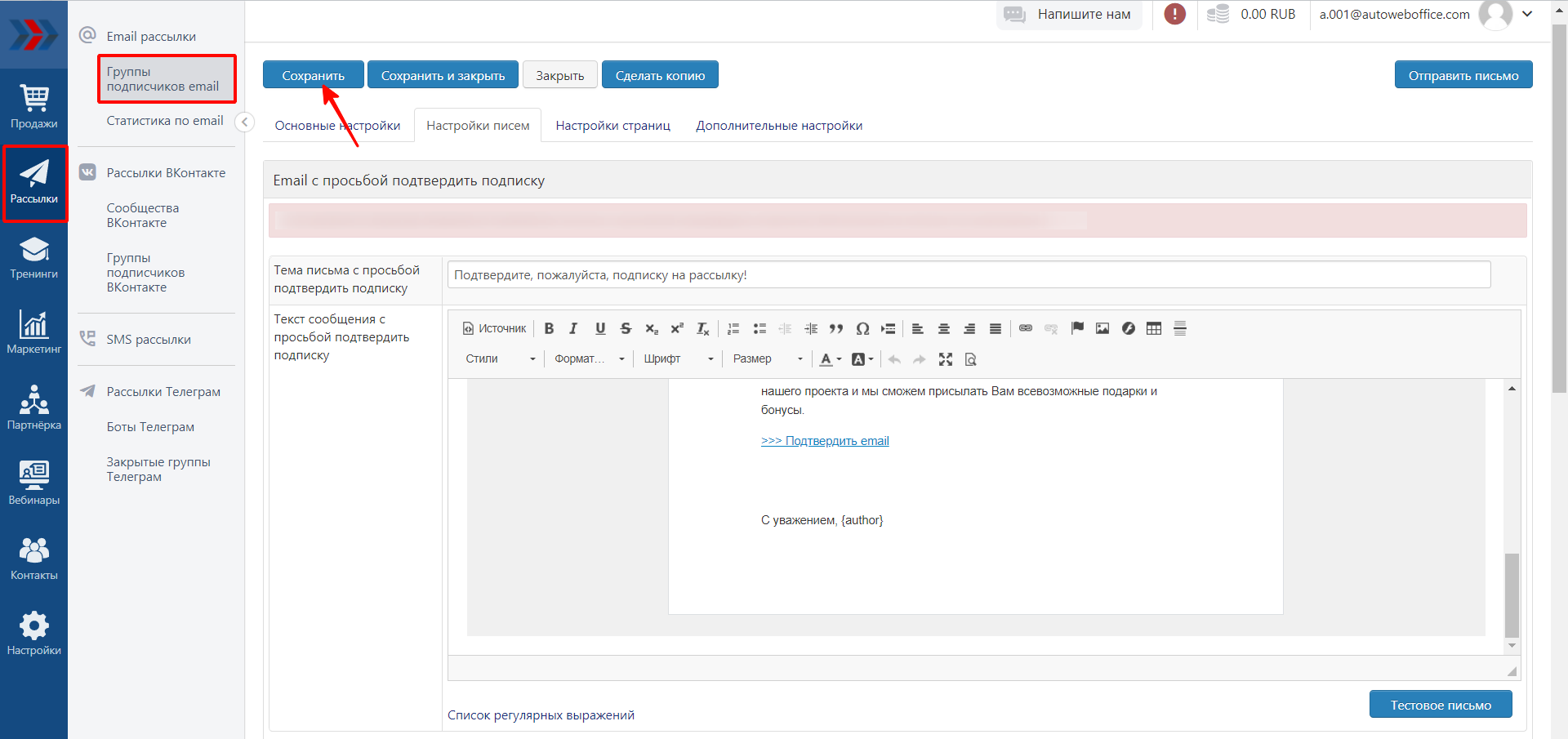1568x739 pixels.
Task: Toggle bold formatting in the editor
Action: point(549,328)
